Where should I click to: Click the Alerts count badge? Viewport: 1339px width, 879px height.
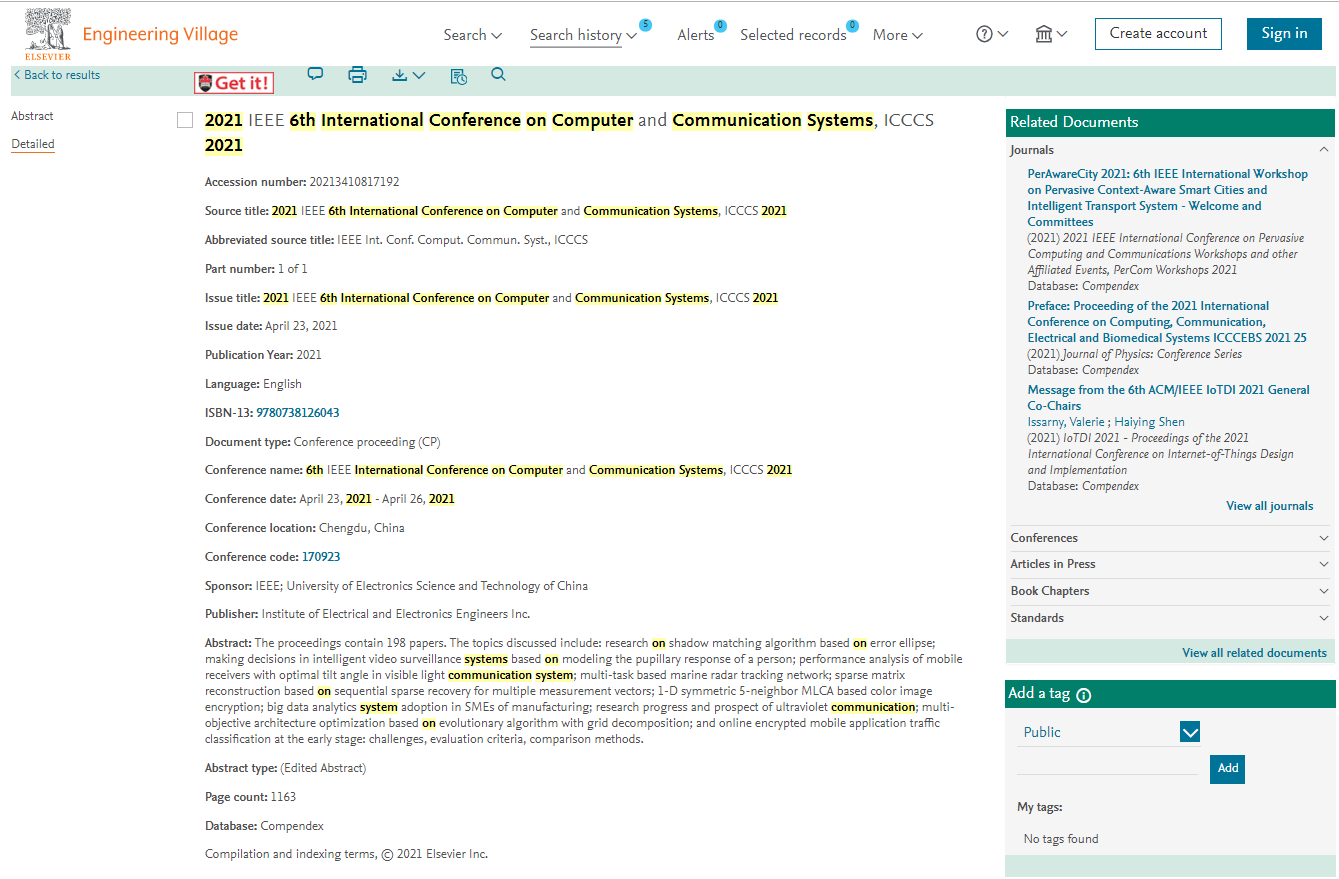[x=720, y=26]
